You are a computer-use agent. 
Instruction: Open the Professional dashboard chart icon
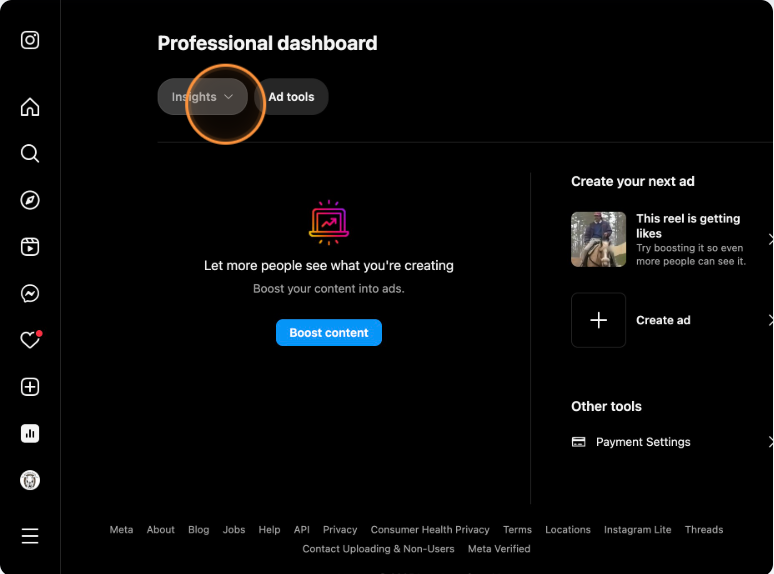coord(30,433)
